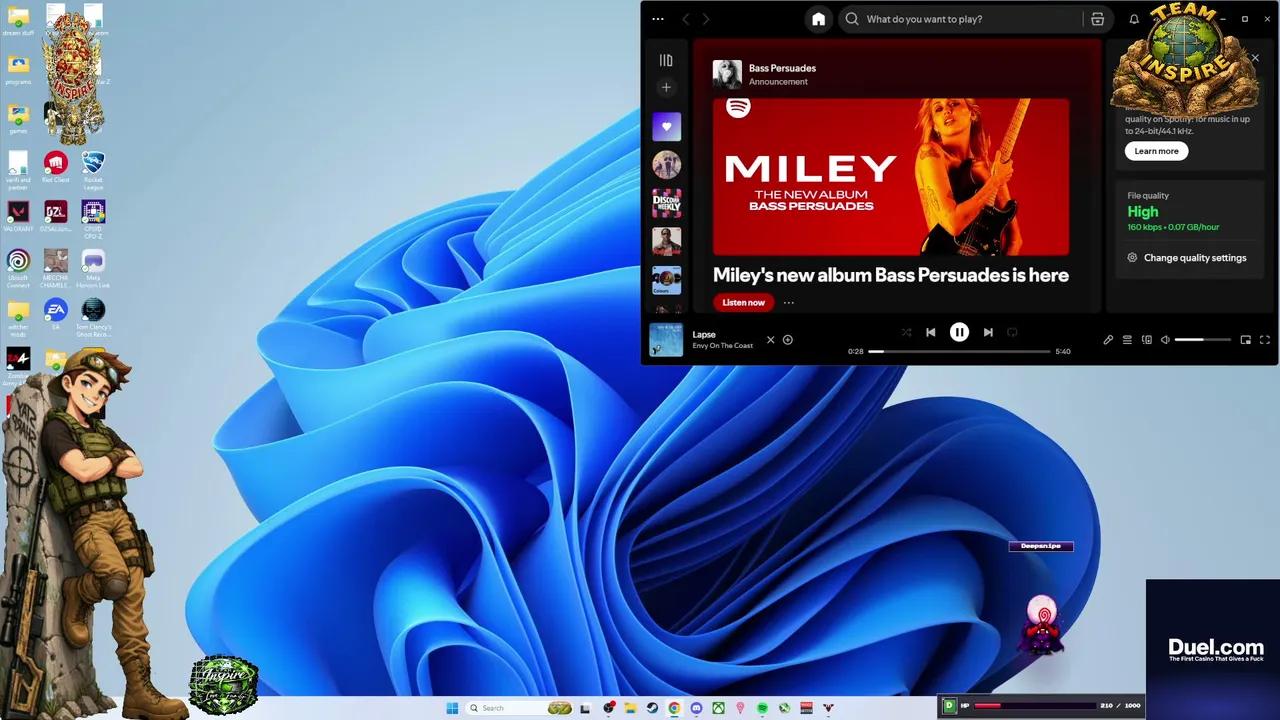1280x720 pixels.
Task: Select the CPUID CPU-Z desktop icon
Action: (93, 218)
